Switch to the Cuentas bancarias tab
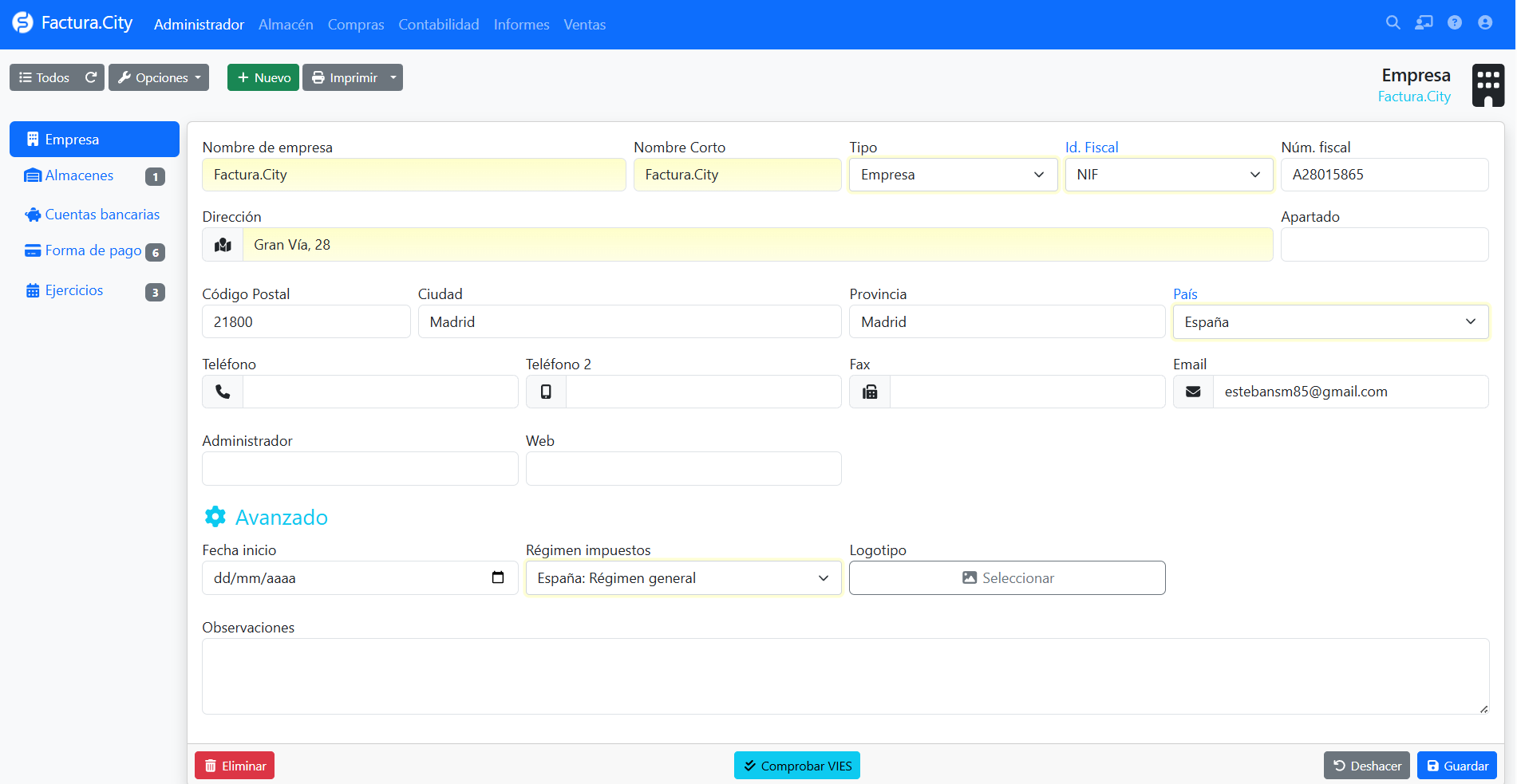This screenshot has width=1517, height=784. (94, 215)
